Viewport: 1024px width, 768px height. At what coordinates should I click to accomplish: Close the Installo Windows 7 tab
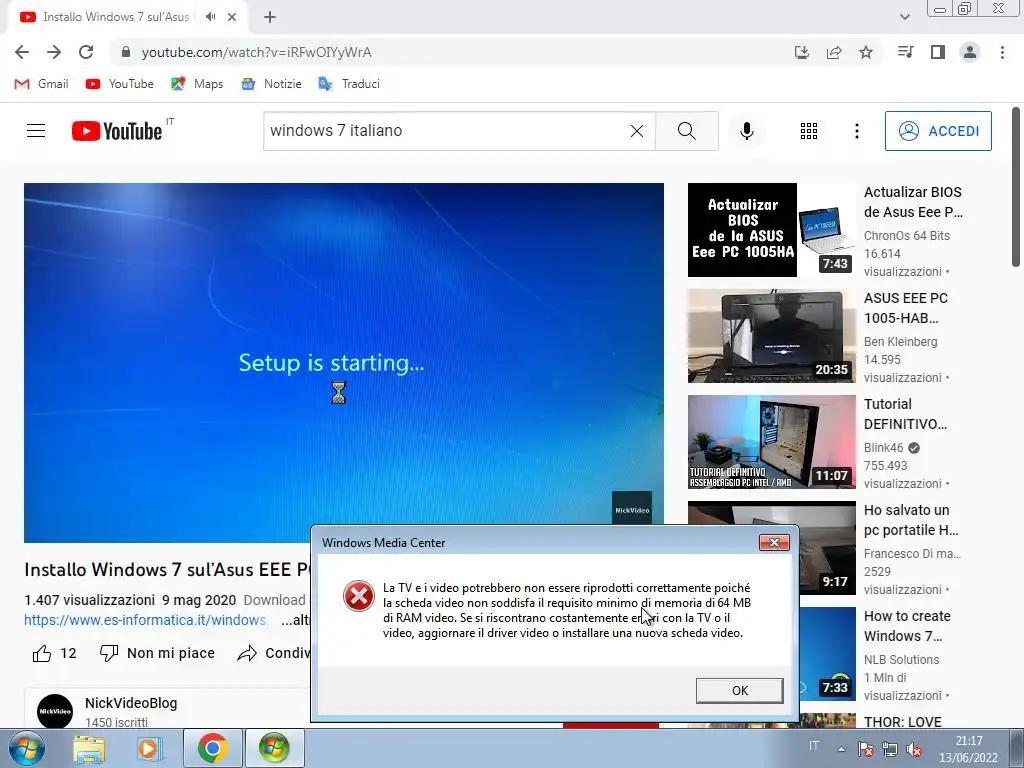point(232,17)
